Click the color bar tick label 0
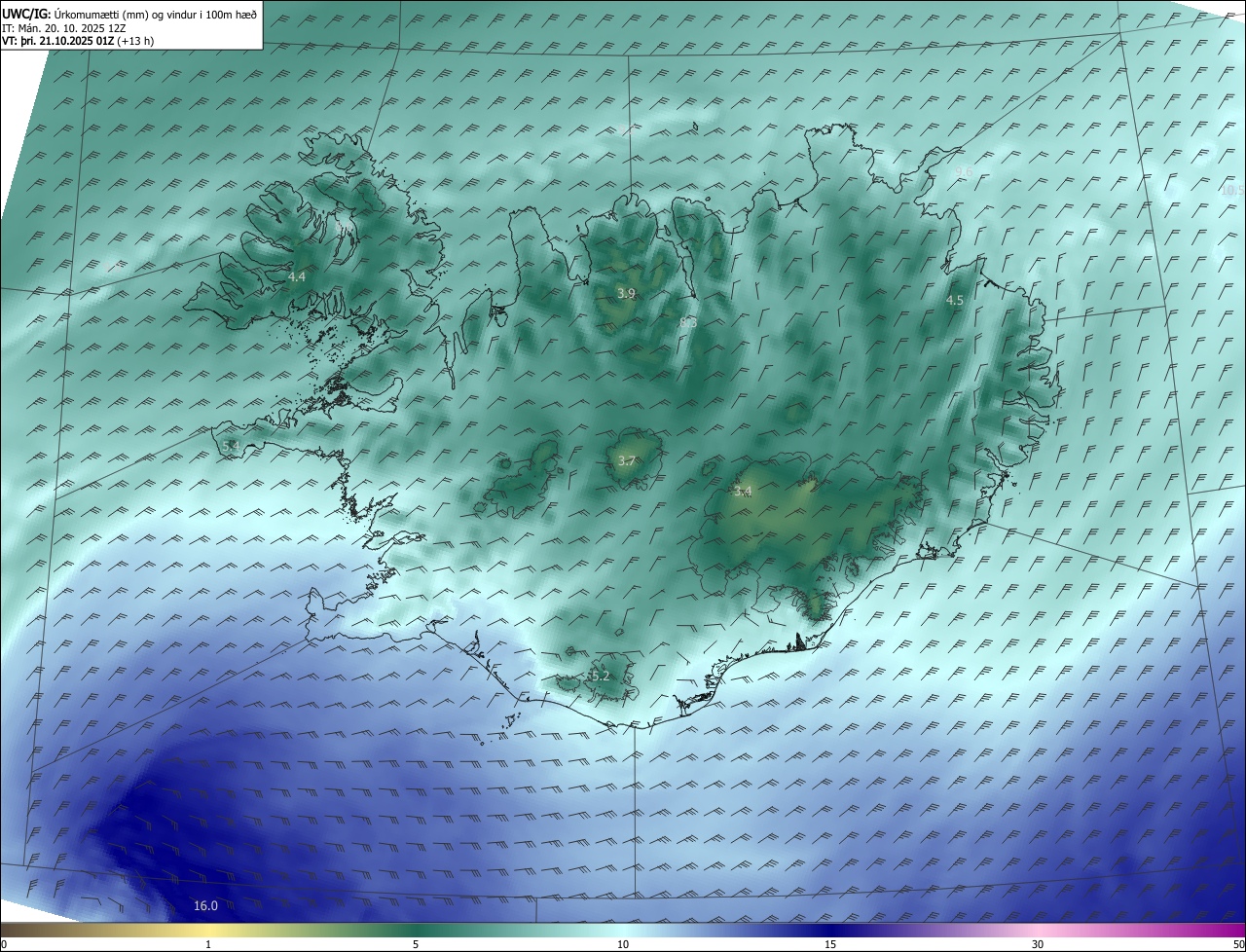Viewport: 1246px width, 952px height. click(4, 944)
